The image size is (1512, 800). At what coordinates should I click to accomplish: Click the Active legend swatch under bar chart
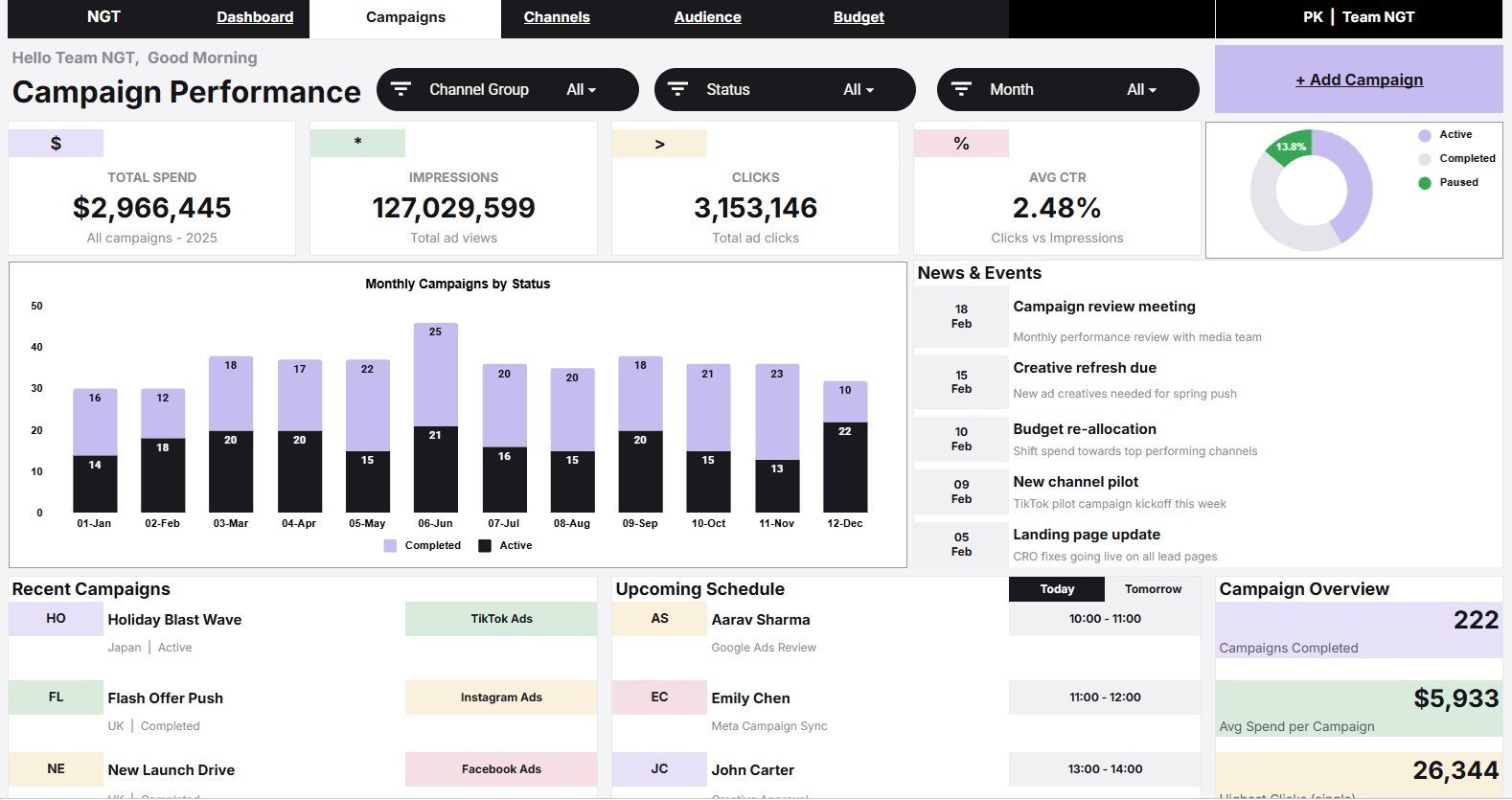pos(485,546)
